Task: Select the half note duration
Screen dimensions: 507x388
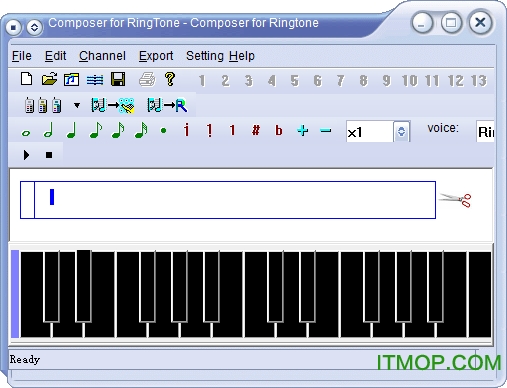Action: tap(49, 130)
